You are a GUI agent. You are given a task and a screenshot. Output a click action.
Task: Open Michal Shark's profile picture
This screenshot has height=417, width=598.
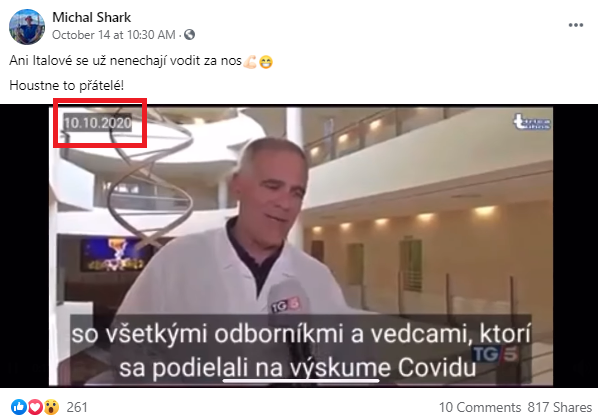tap(27, 27)
